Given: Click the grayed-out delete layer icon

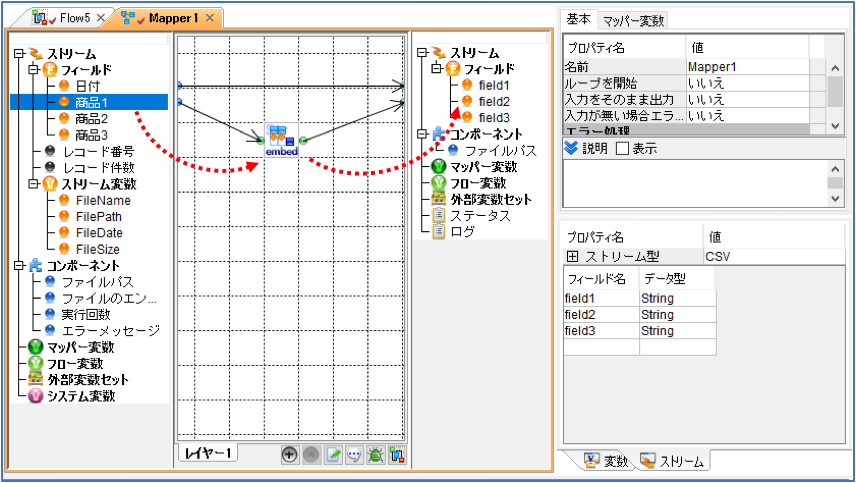Looking at the screenshot, I should [x=311, y=454].
